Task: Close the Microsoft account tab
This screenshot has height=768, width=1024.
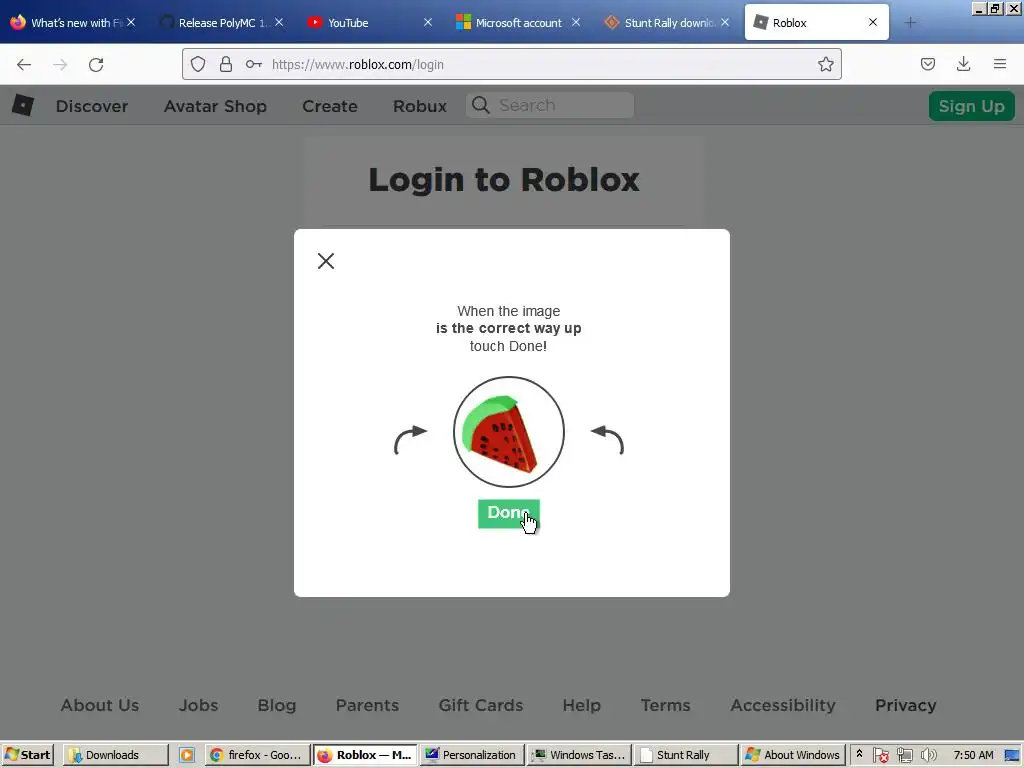Action: (576, 22)
